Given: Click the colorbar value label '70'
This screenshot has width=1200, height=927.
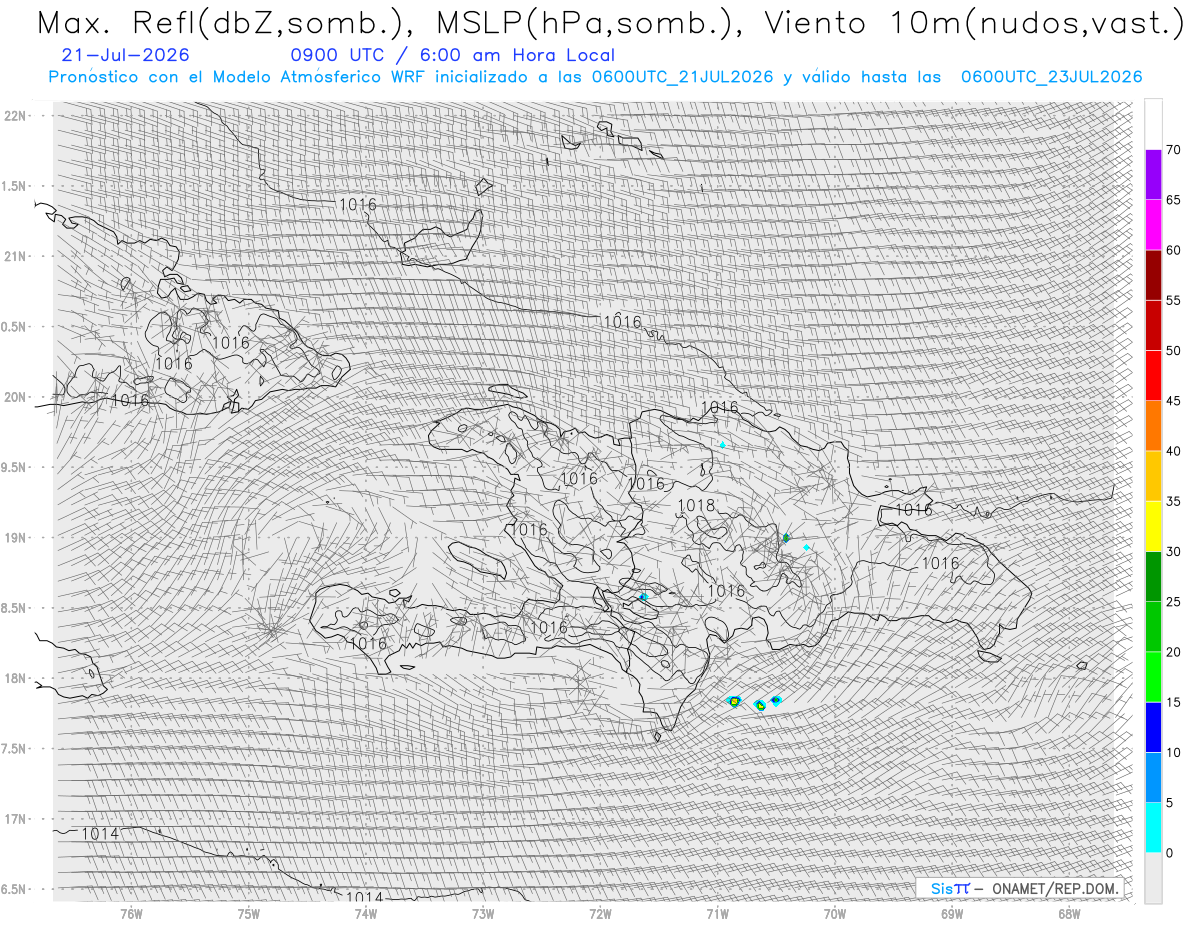Looking at the screenshot, I should pyautogui.click(x=1174, y=150).
